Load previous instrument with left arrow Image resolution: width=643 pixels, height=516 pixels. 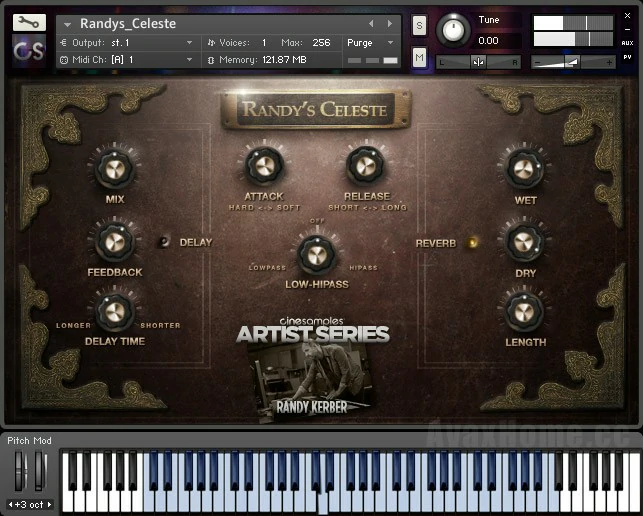click(x=372, y=24)
